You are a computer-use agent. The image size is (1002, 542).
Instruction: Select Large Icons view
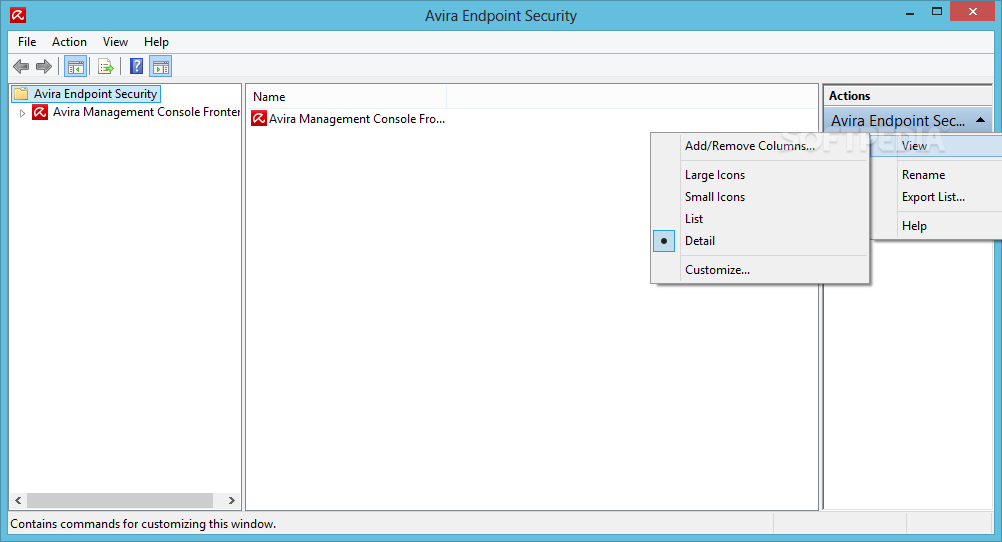[760, 174]
